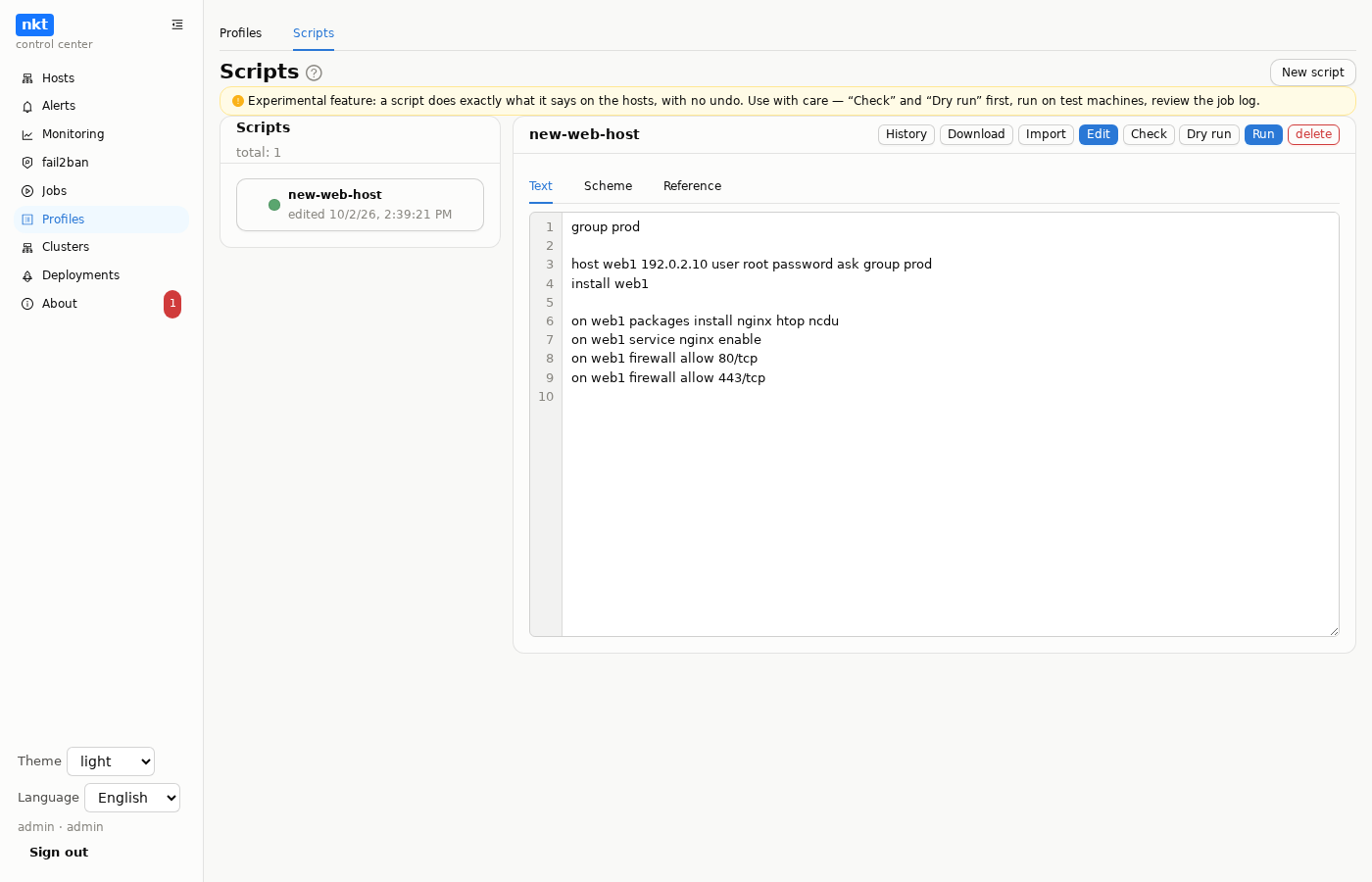Viewport: 1372px width, 882px height.
Task: Click the Edit button
Action: coord(1099,134)
